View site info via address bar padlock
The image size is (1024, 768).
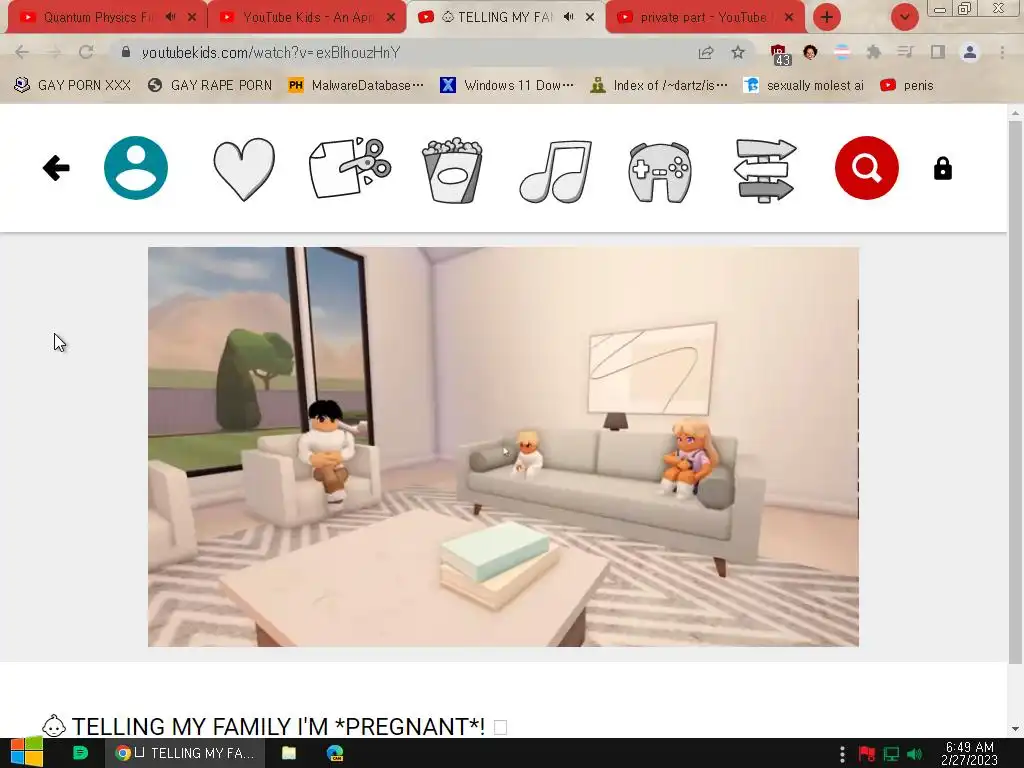coord(126,52)
